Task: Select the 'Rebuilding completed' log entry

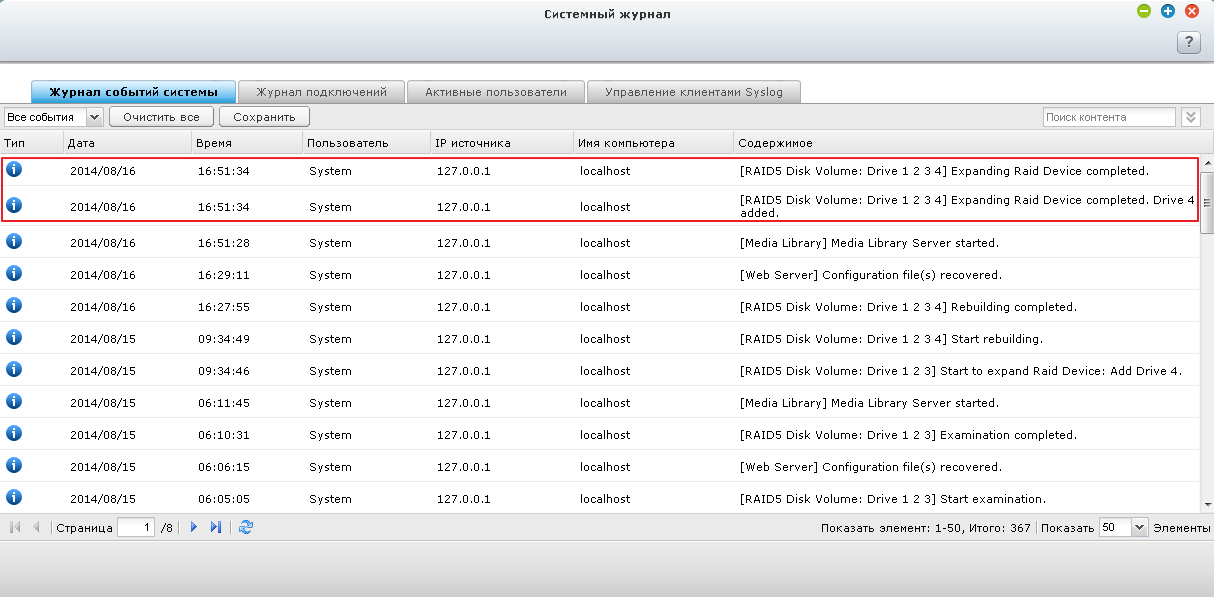Action: [x=600, y=306]
